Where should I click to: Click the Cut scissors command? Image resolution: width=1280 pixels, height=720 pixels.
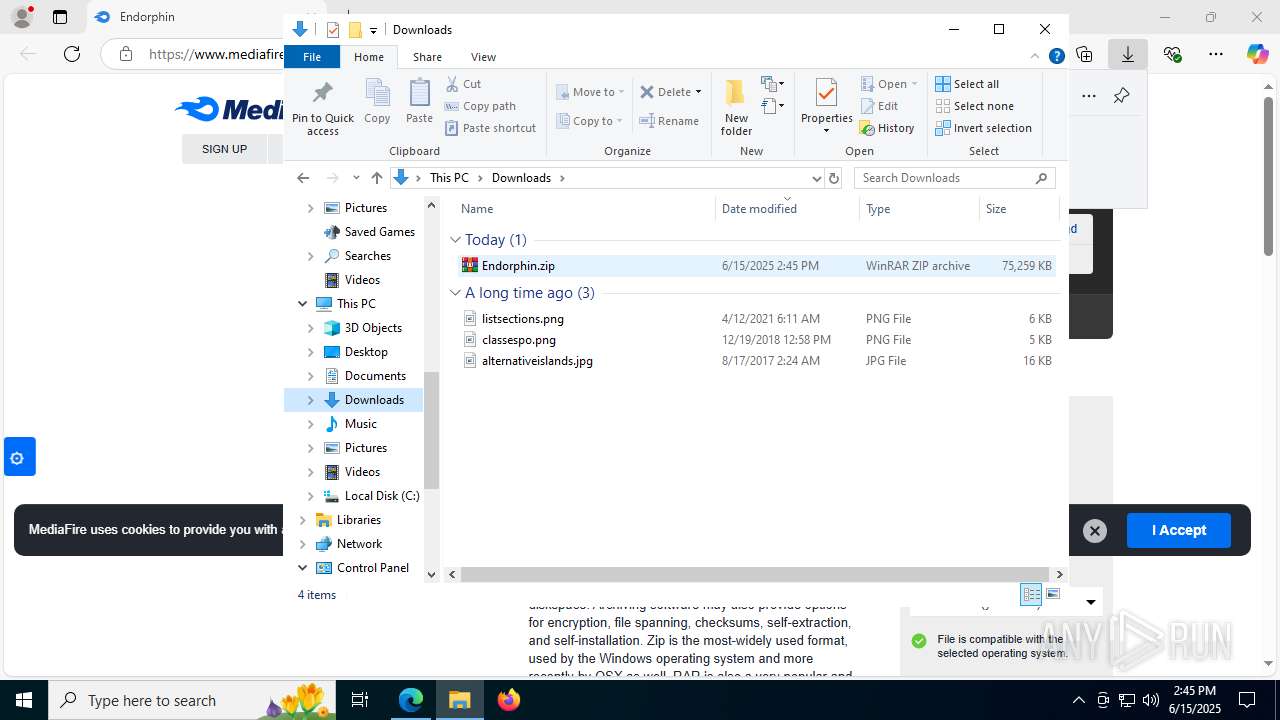(x=463, y=84)
